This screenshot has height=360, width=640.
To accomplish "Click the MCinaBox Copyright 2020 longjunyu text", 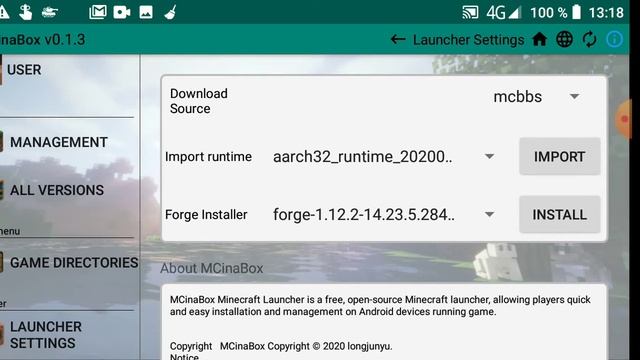I will click(306, 346).
